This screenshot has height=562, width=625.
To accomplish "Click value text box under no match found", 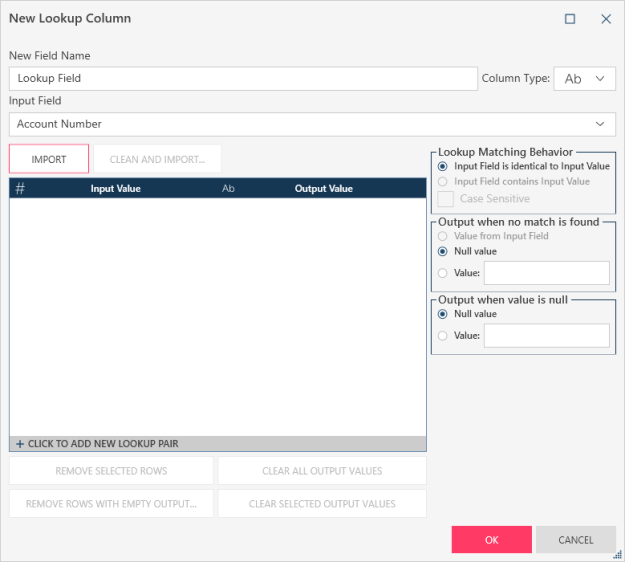I will tap(546, 273).
